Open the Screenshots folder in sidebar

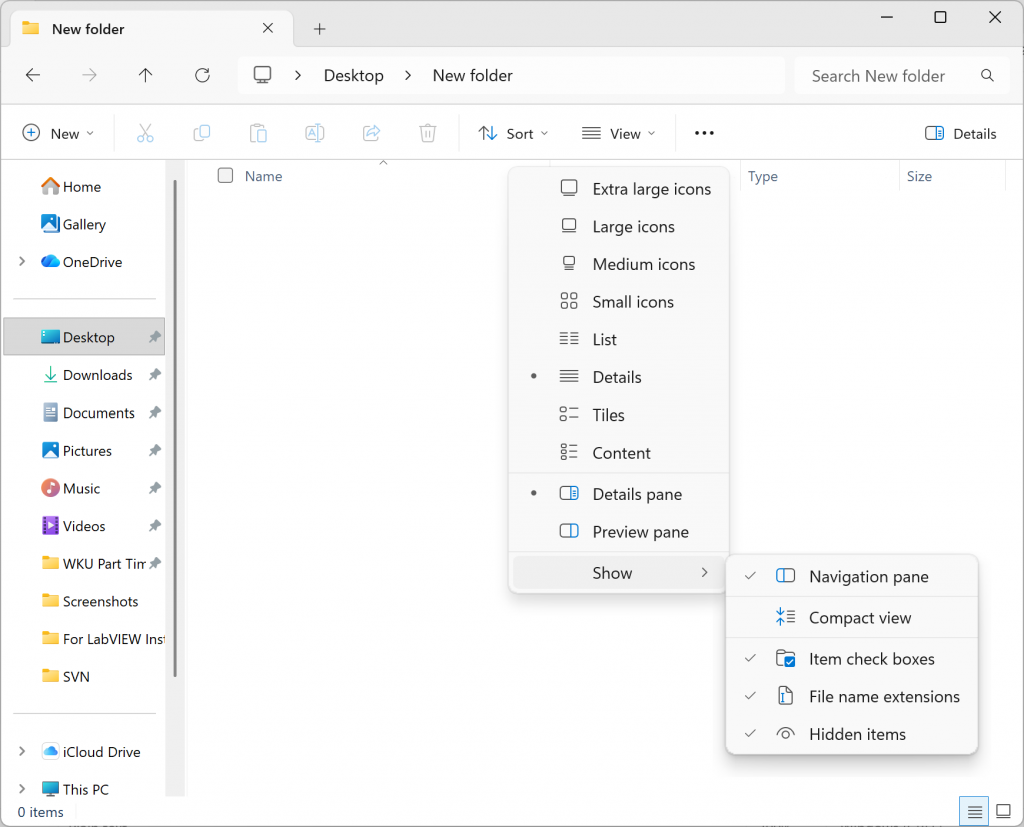(89, 601)
